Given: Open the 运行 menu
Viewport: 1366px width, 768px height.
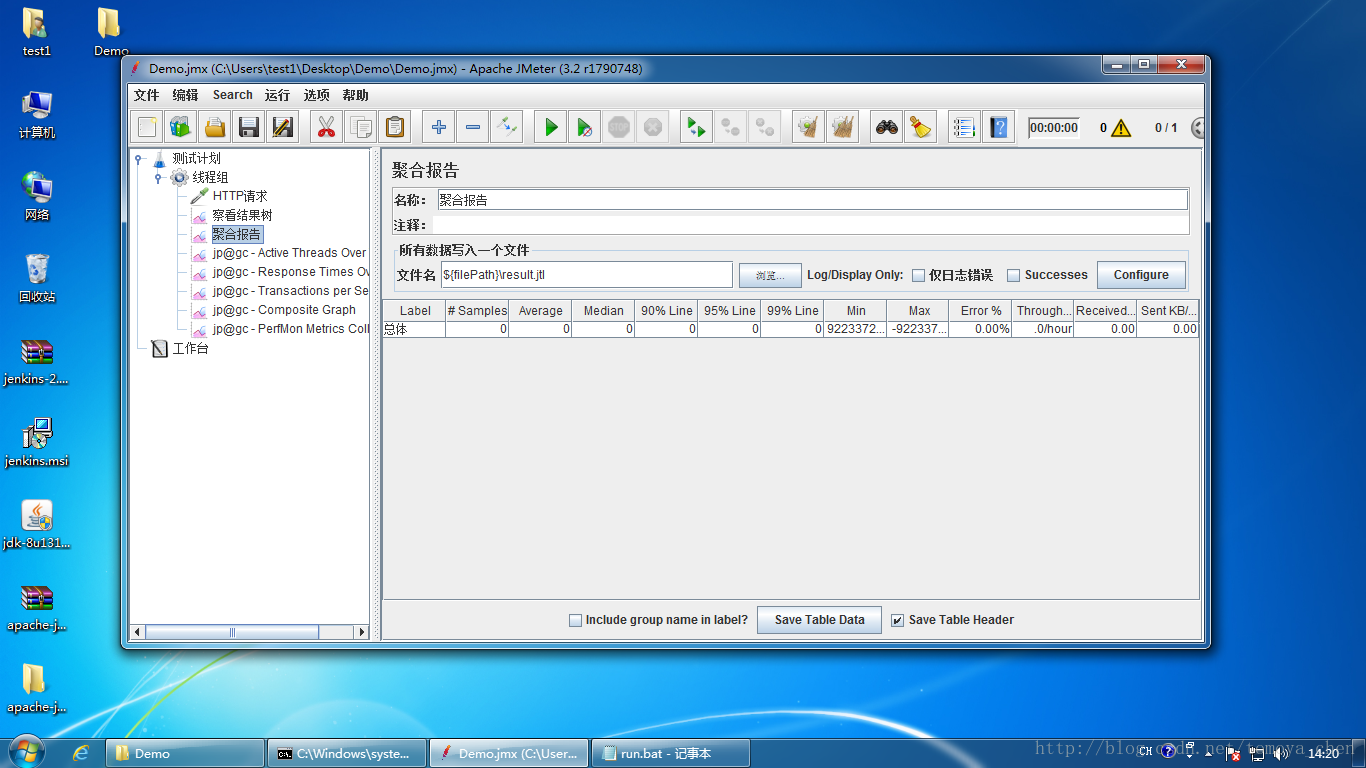Looking at the screenshot, I should 277,95.
